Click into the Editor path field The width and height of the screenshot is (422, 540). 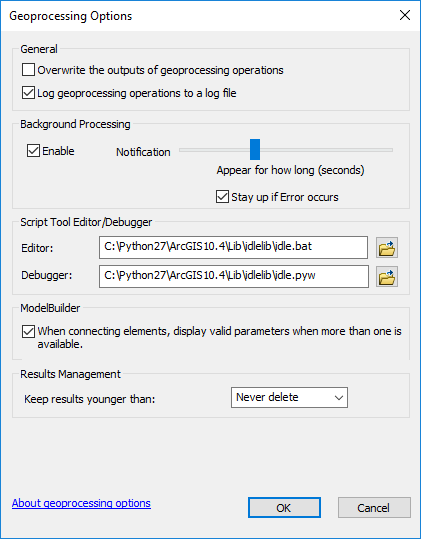(x=233, y=247)
